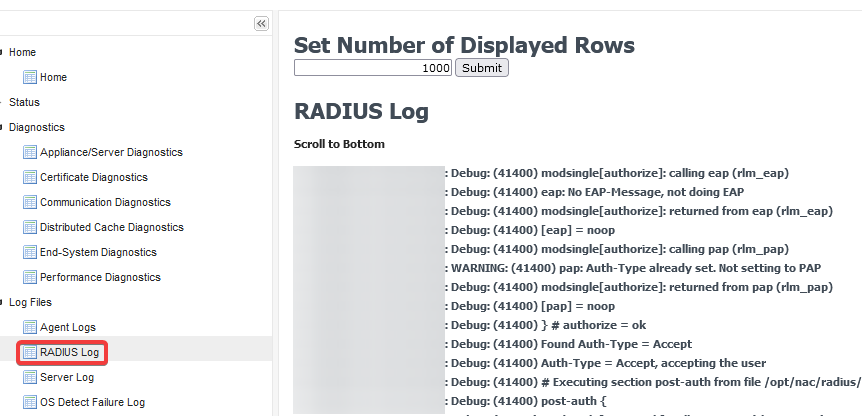Select the Home parent tree node
The image size is (862, 416).
click(x=22, y=52)
